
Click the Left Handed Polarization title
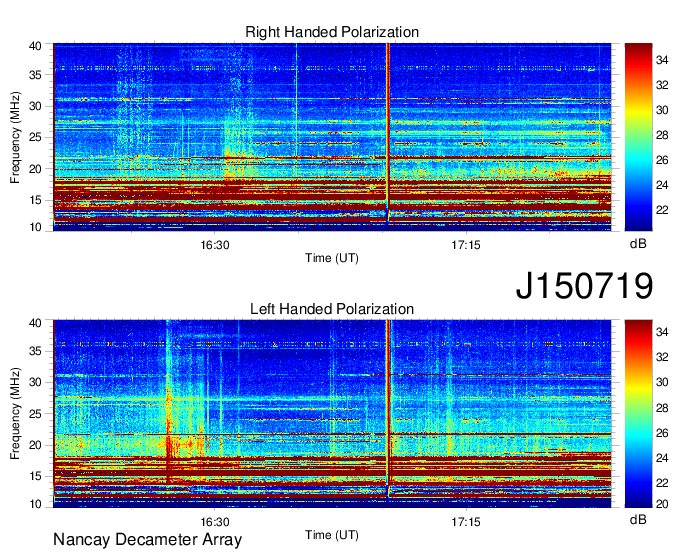332,309
